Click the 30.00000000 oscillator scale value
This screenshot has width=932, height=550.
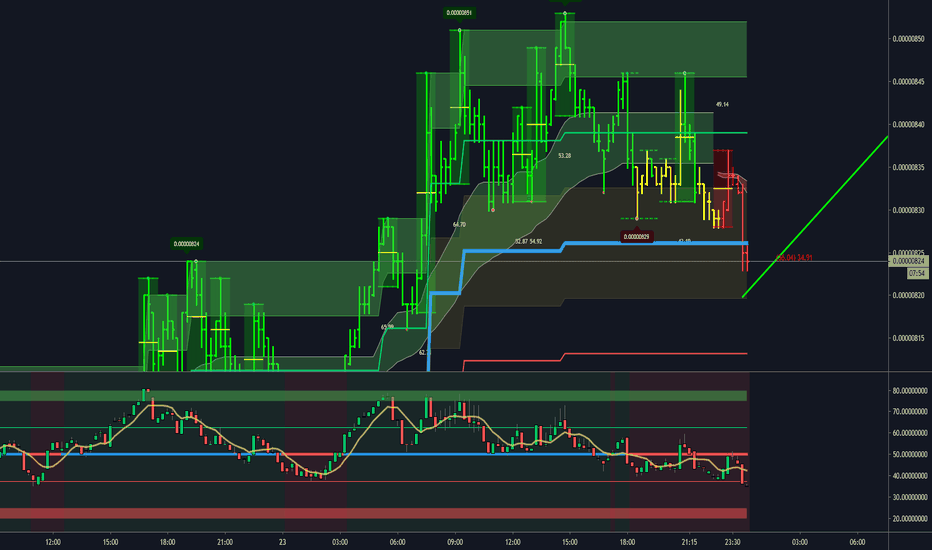[909, 497]
